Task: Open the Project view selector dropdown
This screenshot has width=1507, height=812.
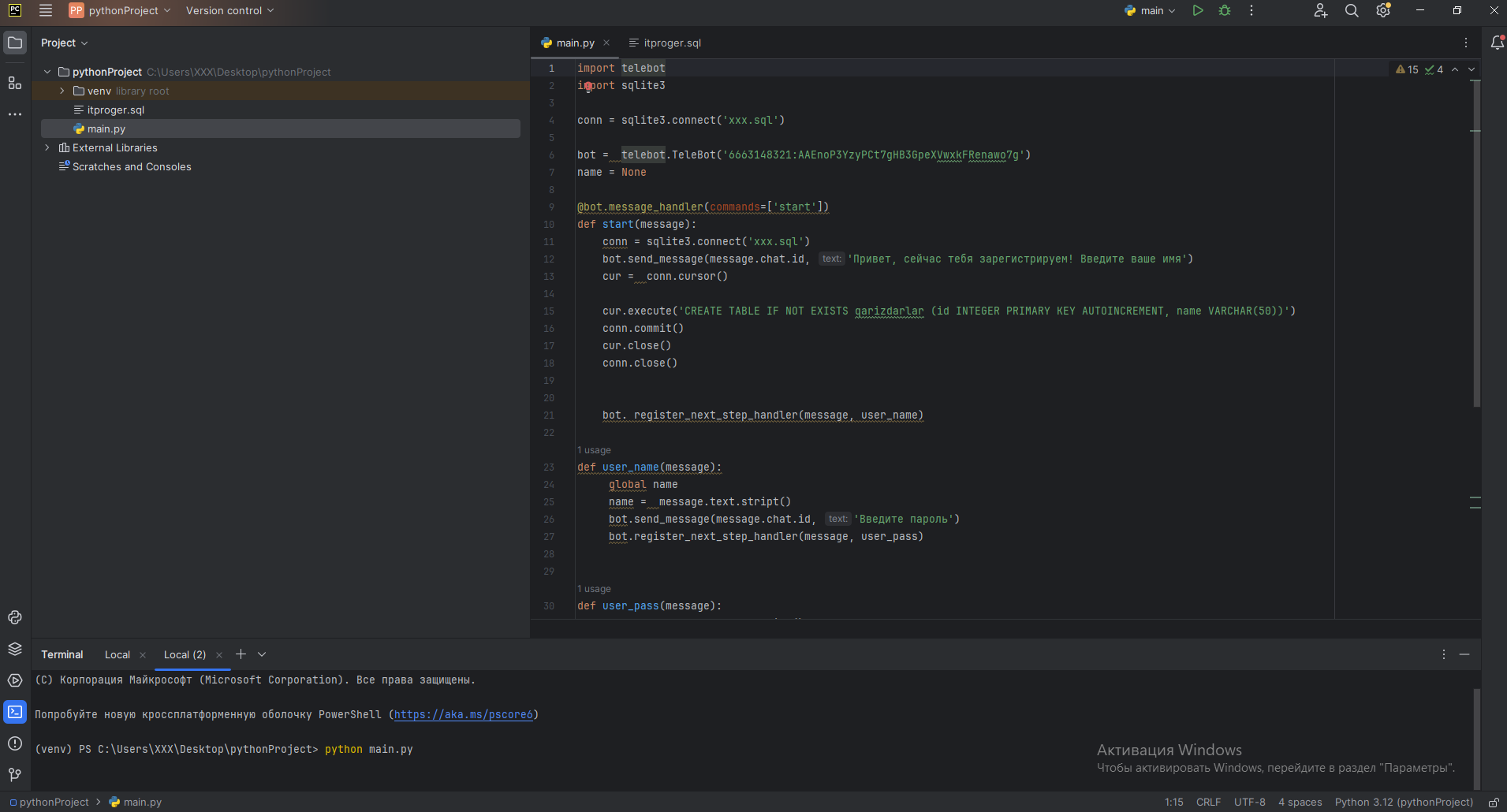Action: click(65, 43)
